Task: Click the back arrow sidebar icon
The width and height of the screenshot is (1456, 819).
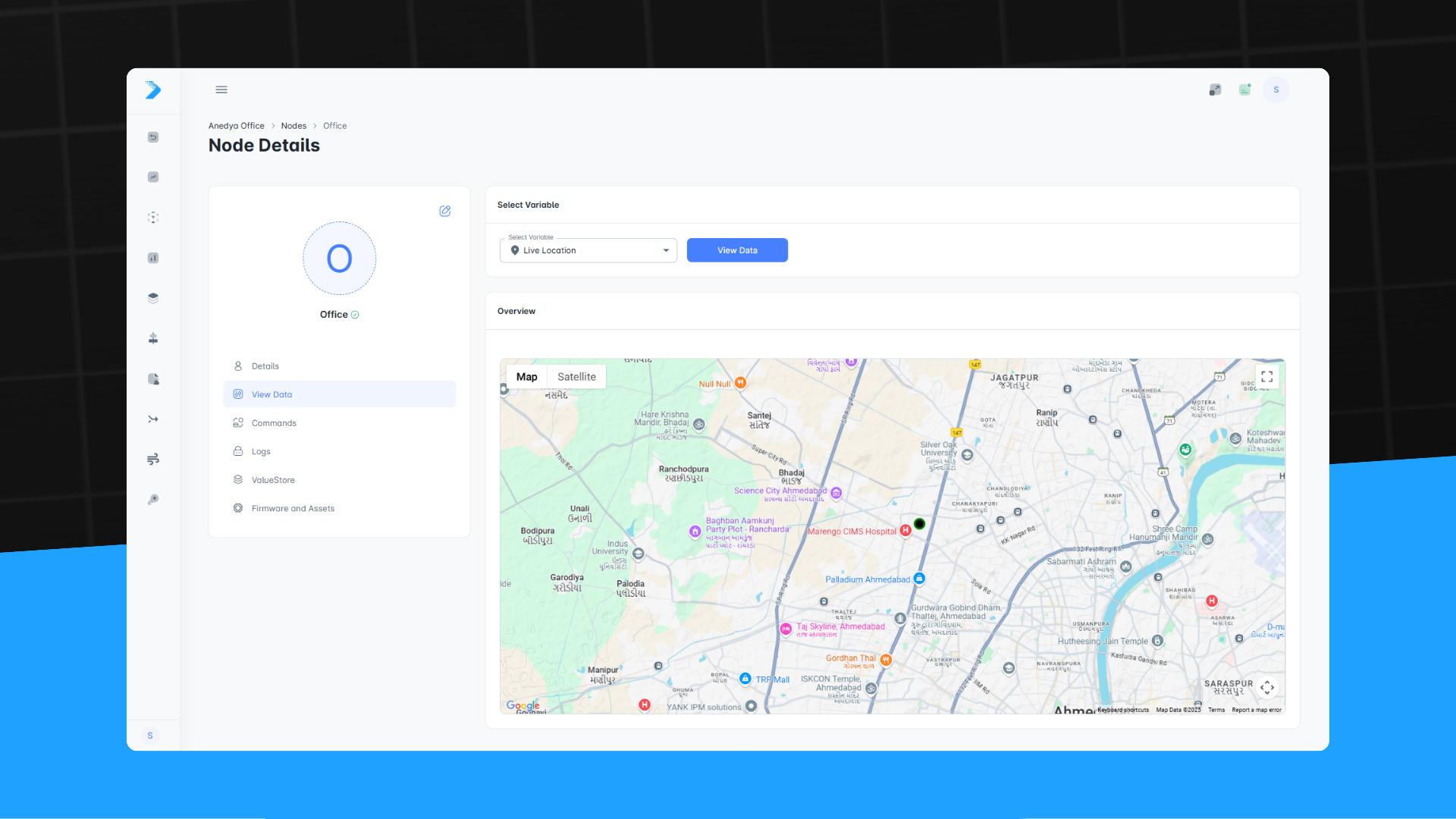Action: [x=153, y=137]
